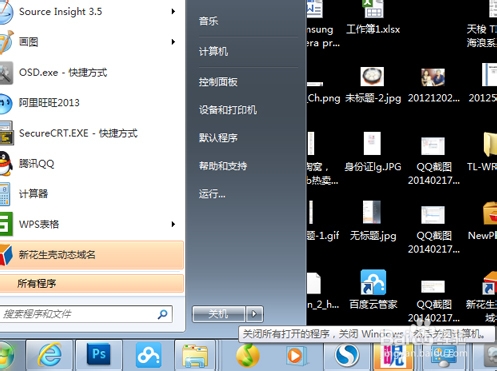Open 计算机 in Start menu

[x=213, y=51]
